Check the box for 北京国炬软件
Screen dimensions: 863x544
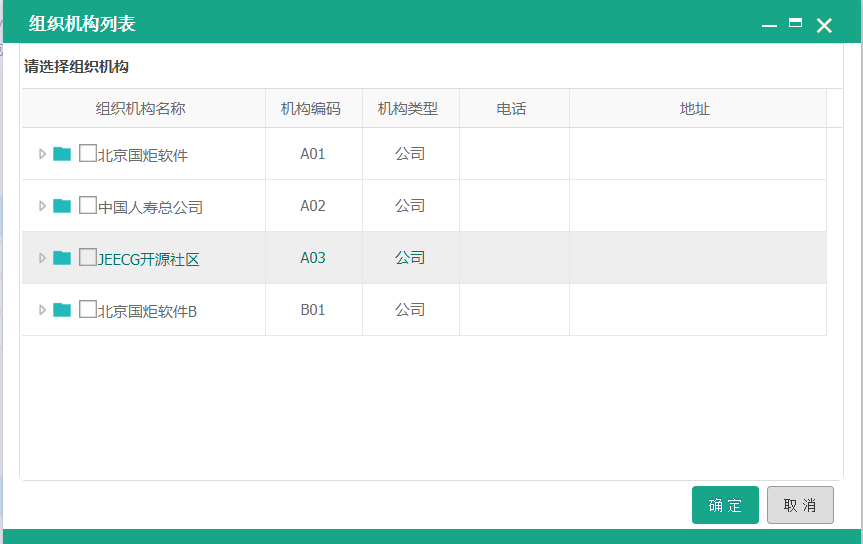pos(88,153)
